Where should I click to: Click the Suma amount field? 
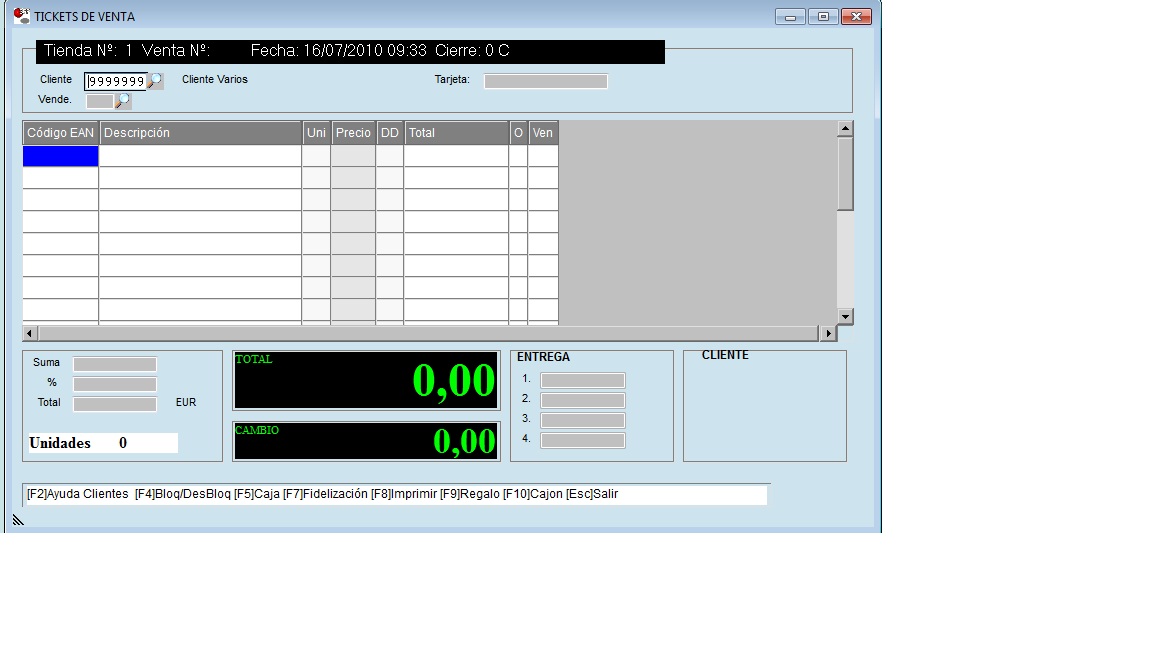tap(115, 364)
